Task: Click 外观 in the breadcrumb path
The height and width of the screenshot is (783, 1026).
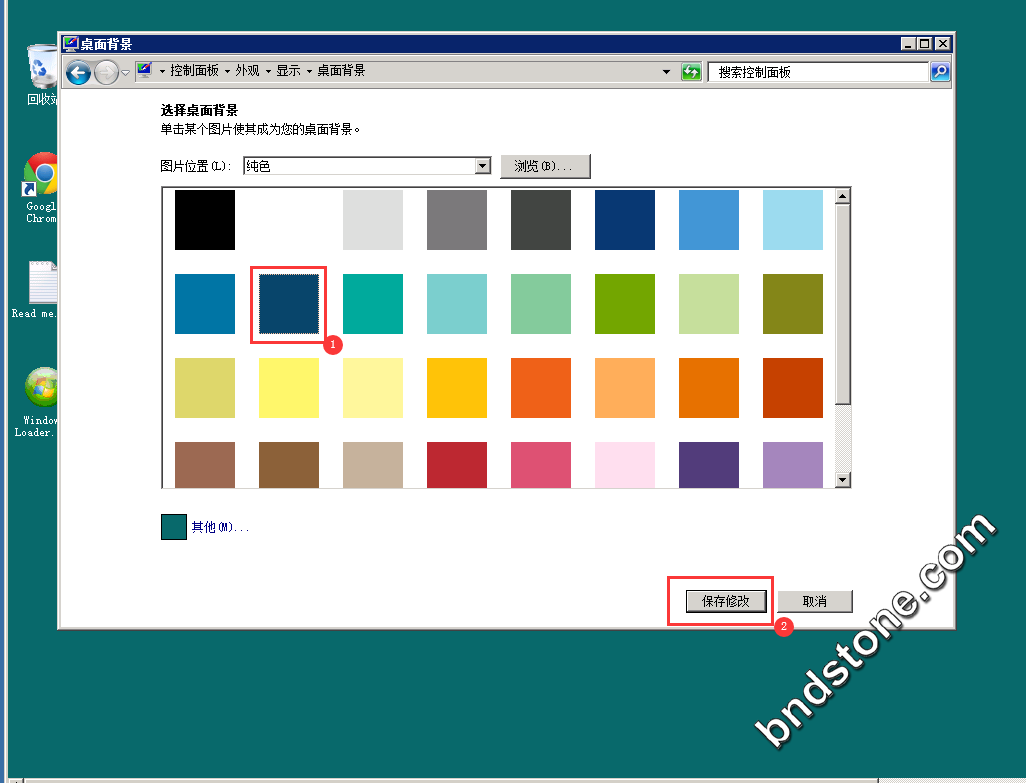Action: tap(247, 71)
